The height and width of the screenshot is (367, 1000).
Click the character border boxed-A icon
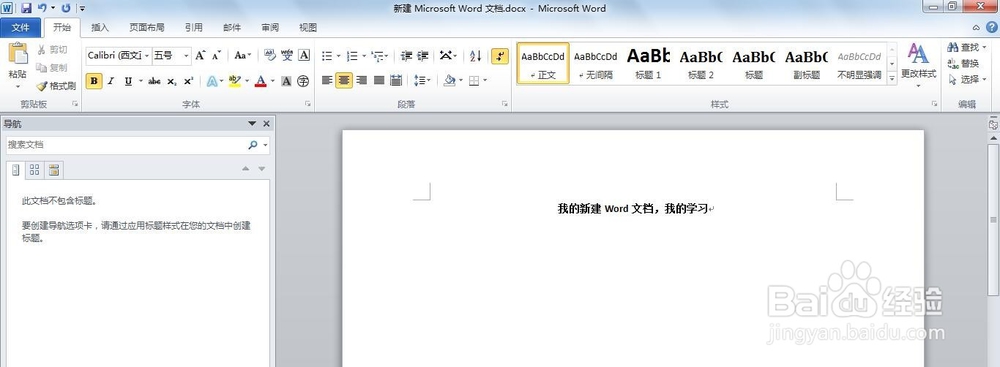pos(304,56)
